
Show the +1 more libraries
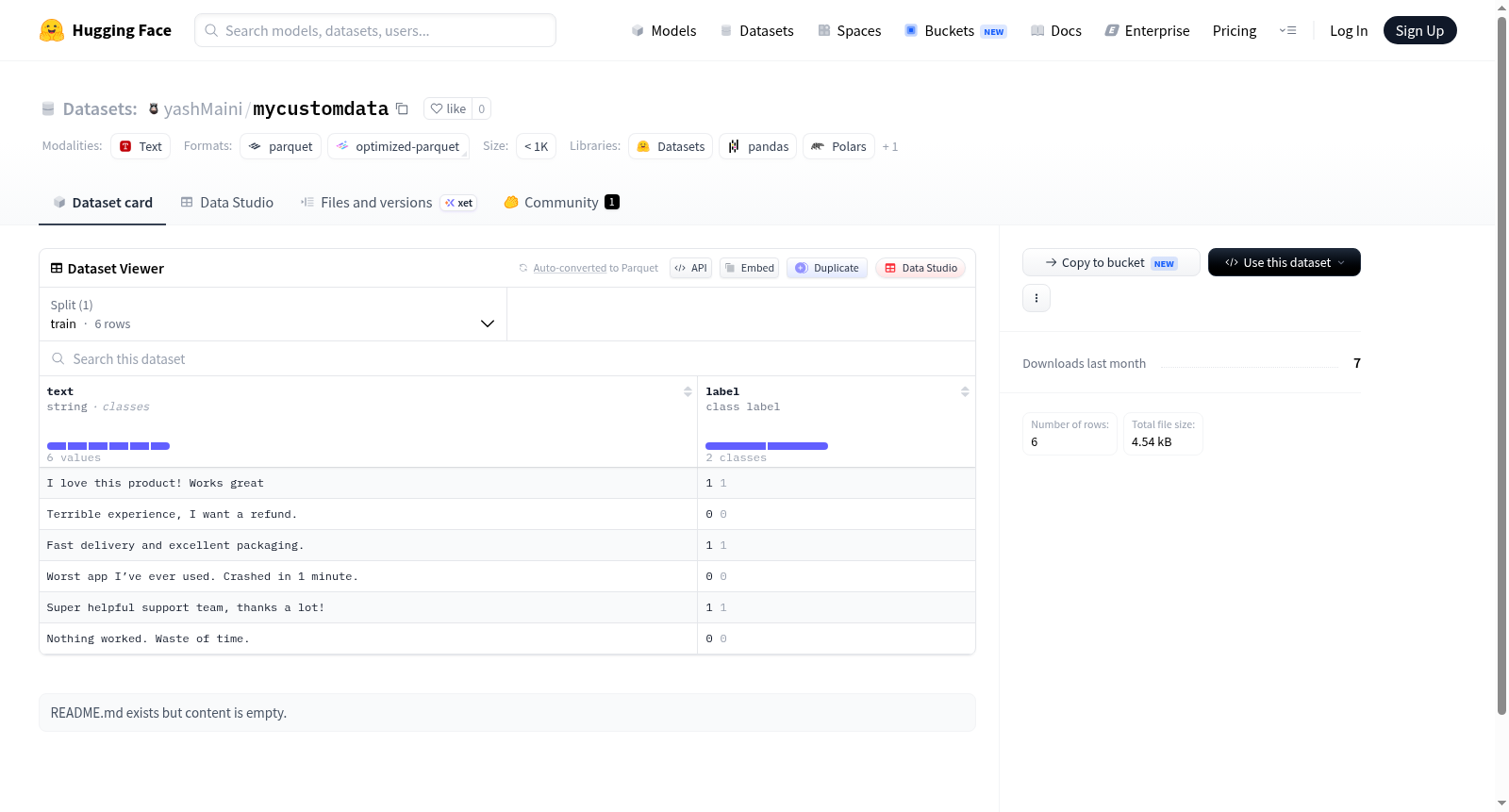coord(889,146)
